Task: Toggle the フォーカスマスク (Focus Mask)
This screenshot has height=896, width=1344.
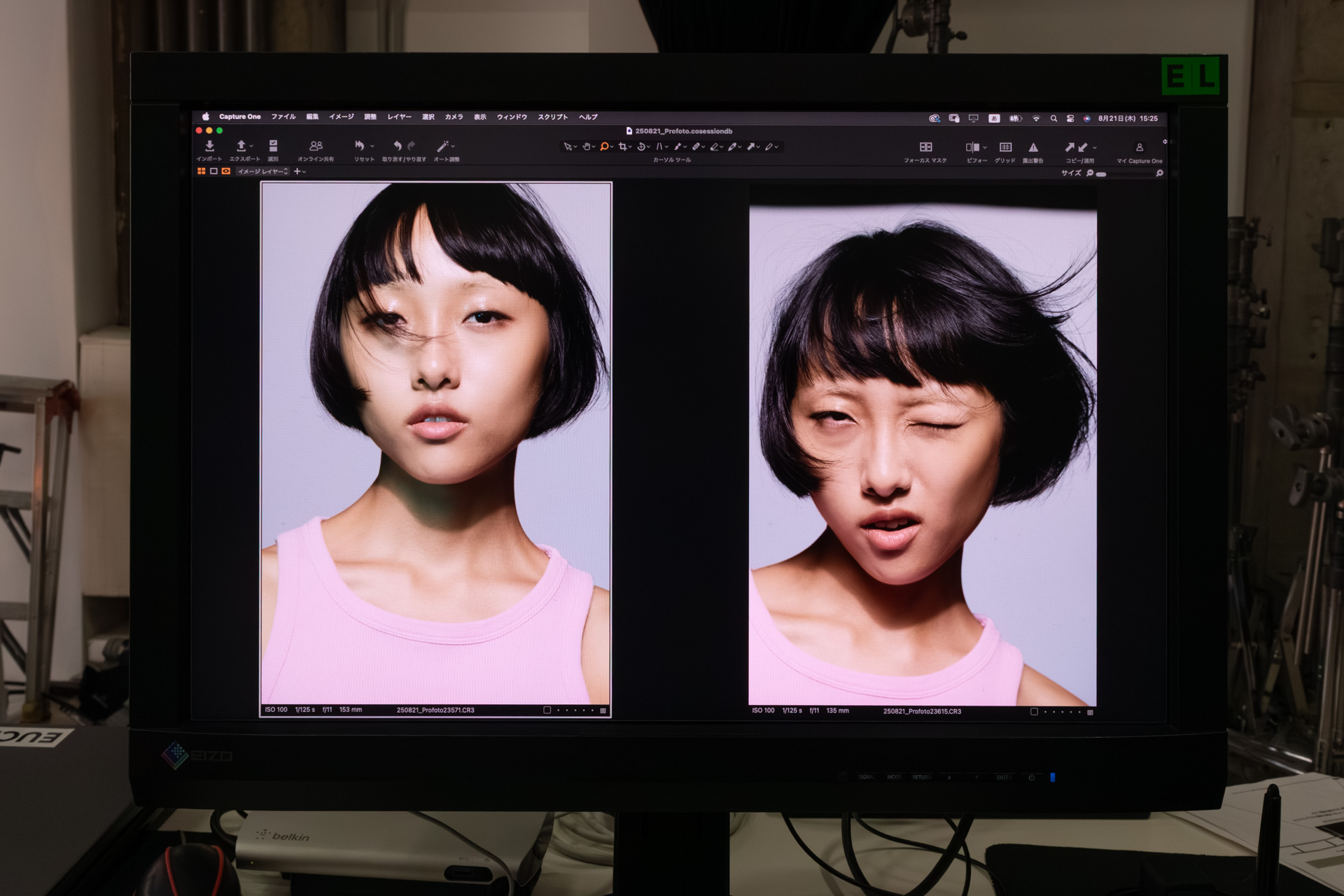Action: (x=926, y=148)
